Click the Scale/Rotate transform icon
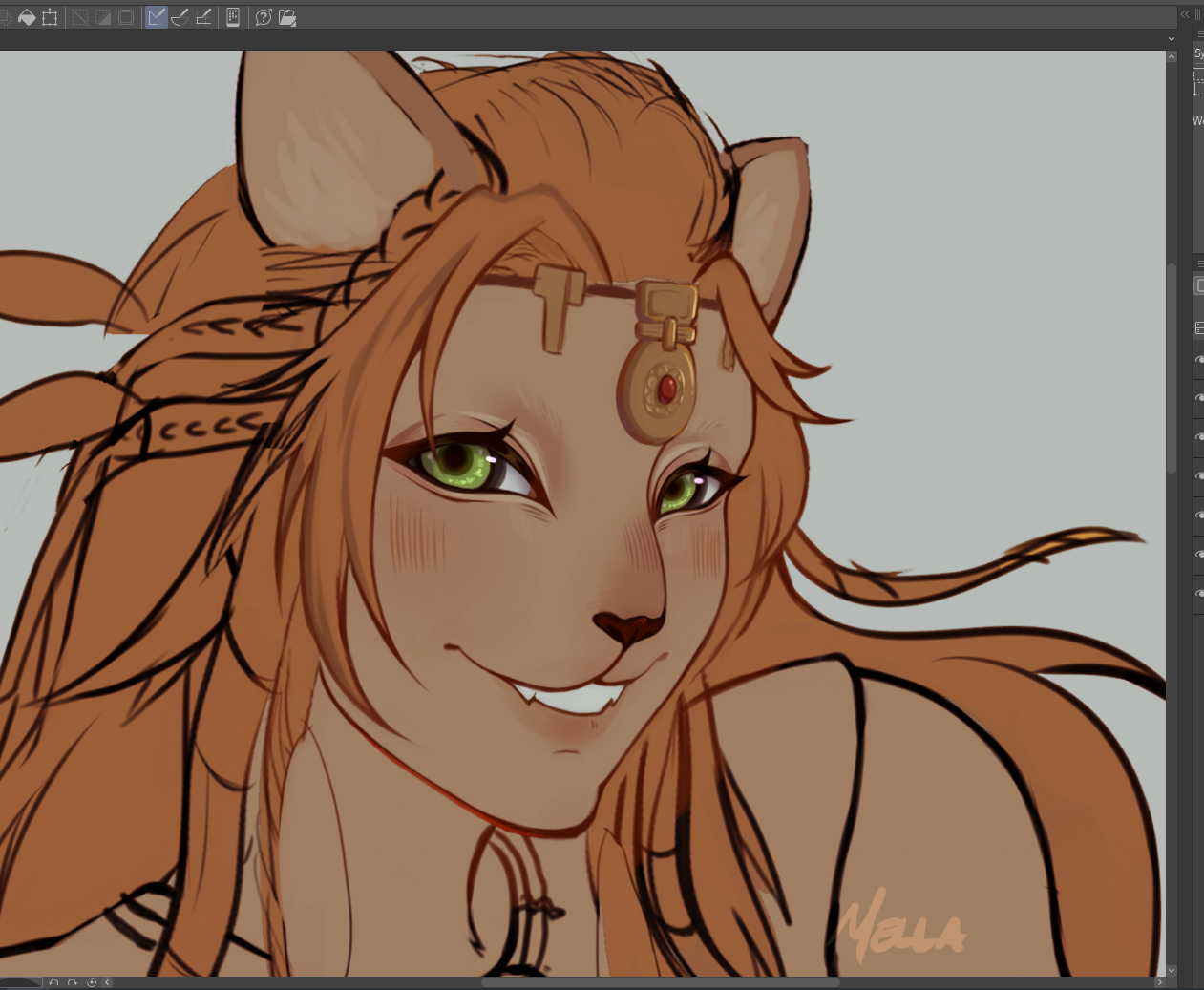Screen dimensions: 1204x990 pyautogui.click(x=50, y=17)
